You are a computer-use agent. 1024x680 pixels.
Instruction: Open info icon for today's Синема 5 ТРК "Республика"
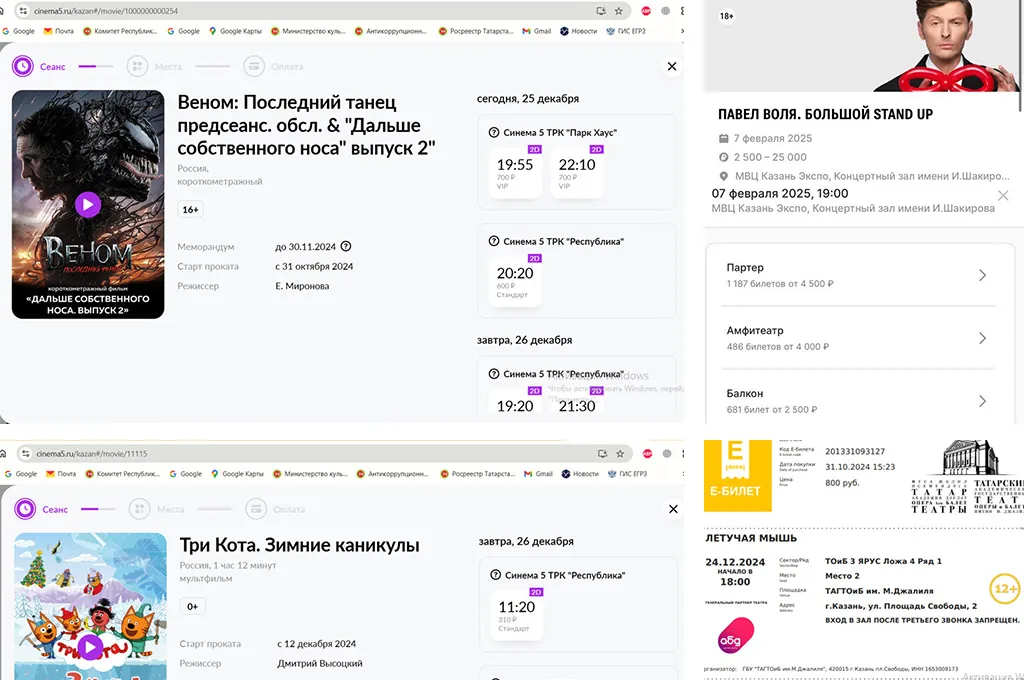coord(494,241)
